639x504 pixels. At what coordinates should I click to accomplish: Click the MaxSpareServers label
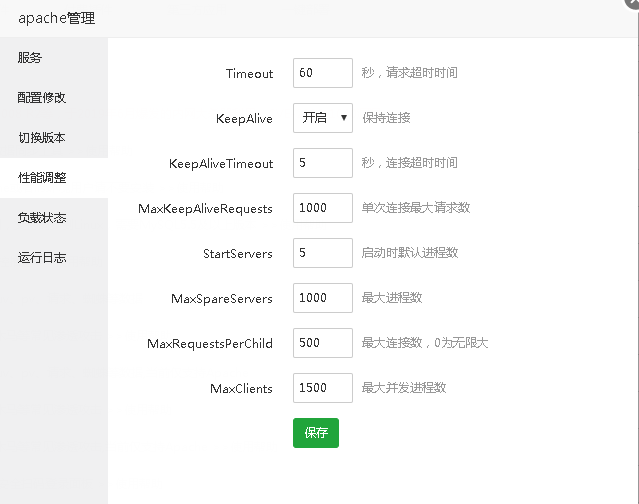point(222,299)
